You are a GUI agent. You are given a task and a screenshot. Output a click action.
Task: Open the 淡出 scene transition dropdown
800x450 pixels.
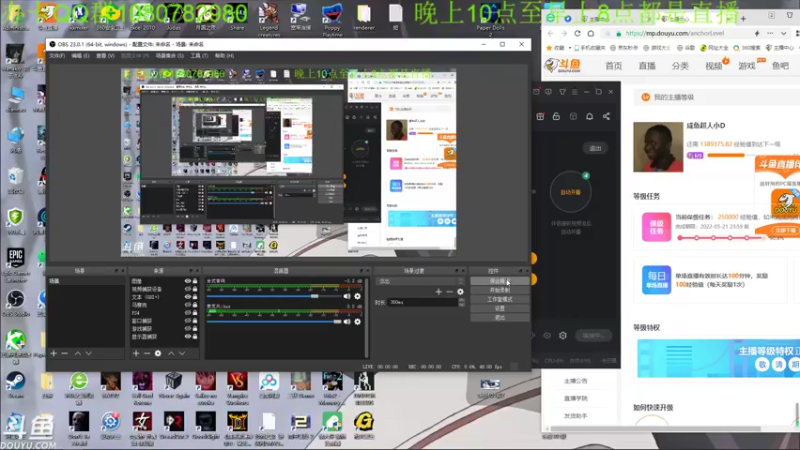[x=420, y=281]
